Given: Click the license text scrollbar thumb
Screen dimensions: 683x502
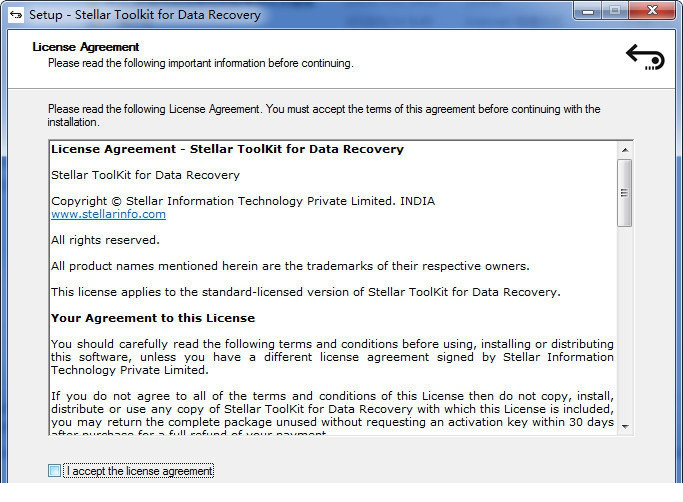Looking at the screenshot, I should click(x=625, y=193).
